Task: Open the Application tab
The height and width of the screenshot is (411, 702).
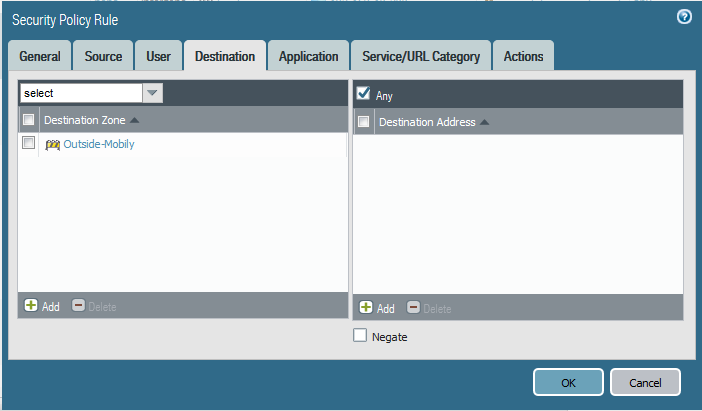Action: 308,57
